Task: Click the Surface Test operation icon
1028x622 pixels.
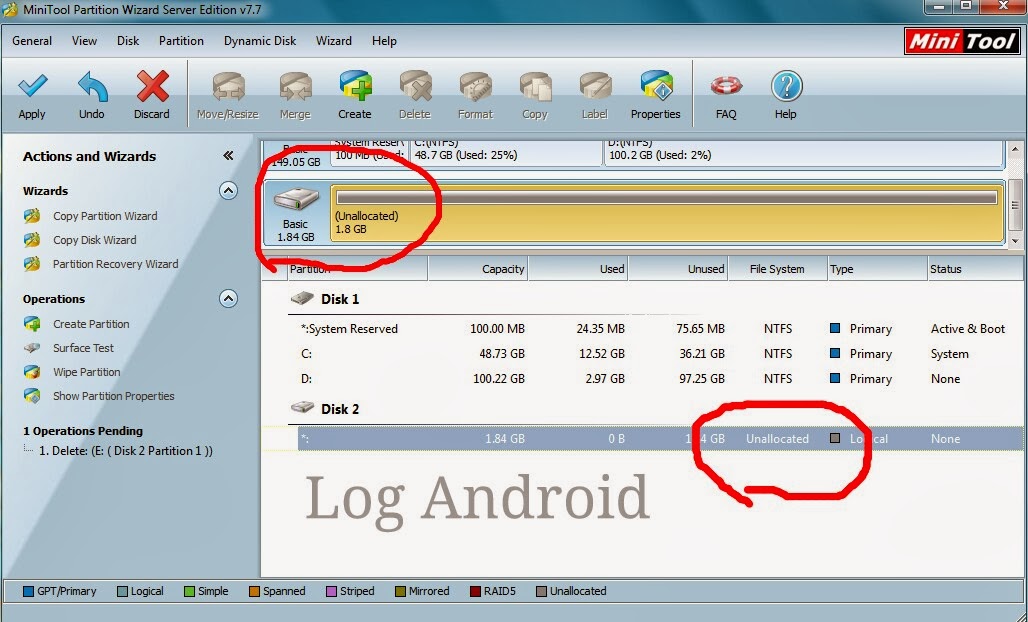Action: [x=31, y=348]
